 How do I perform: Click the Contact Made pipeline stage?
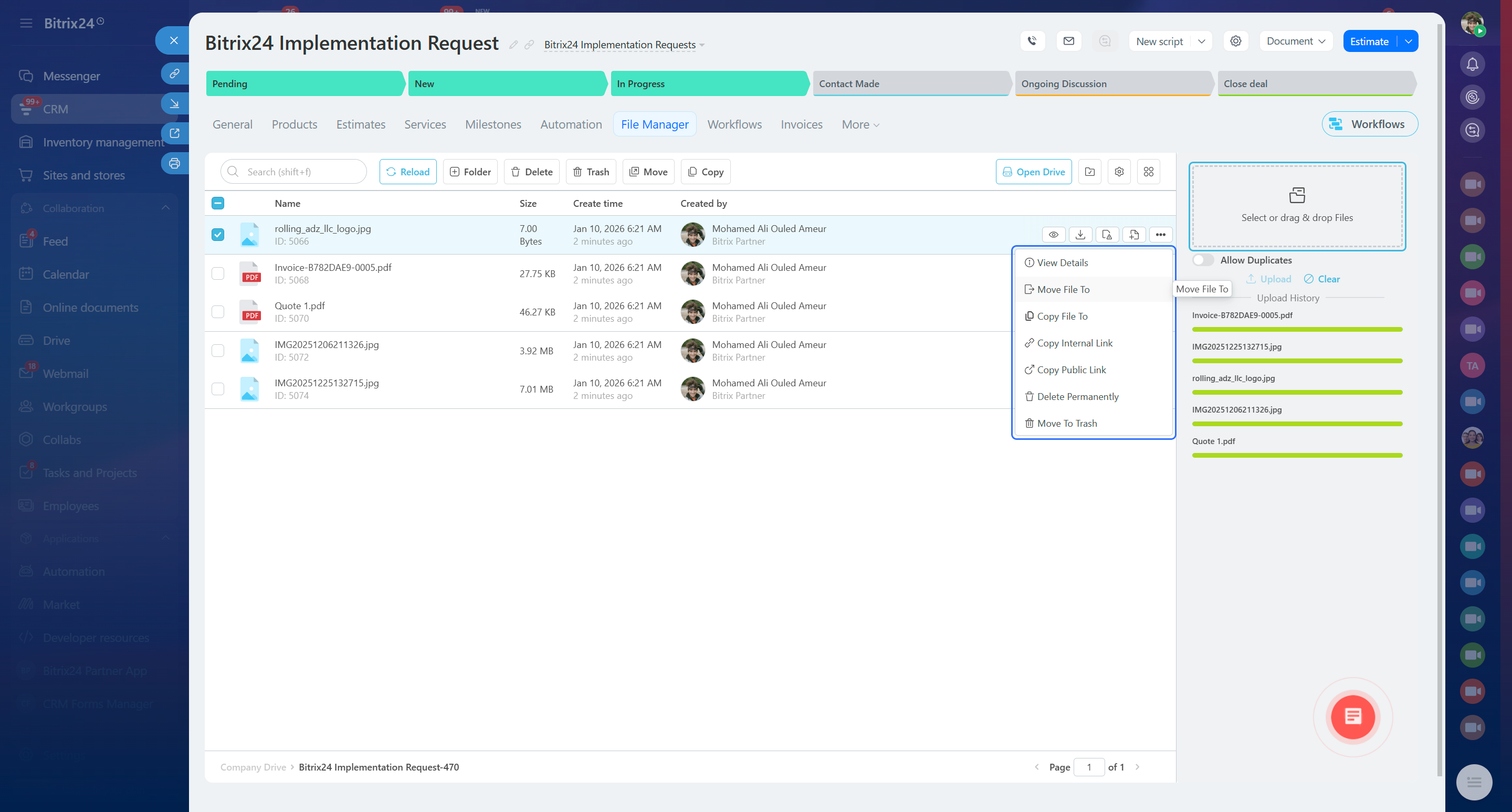point(910,84)
